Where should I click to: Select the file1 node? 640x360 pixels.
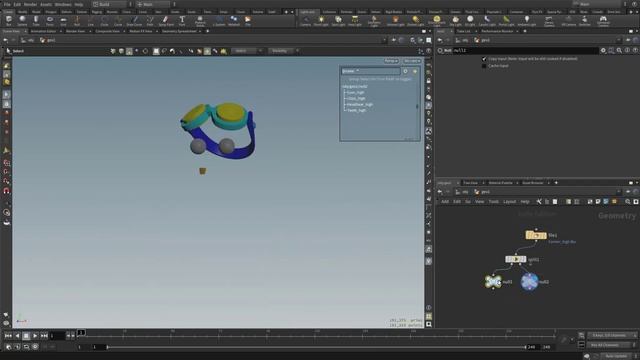pyautogui.click(x=536, y=235)
